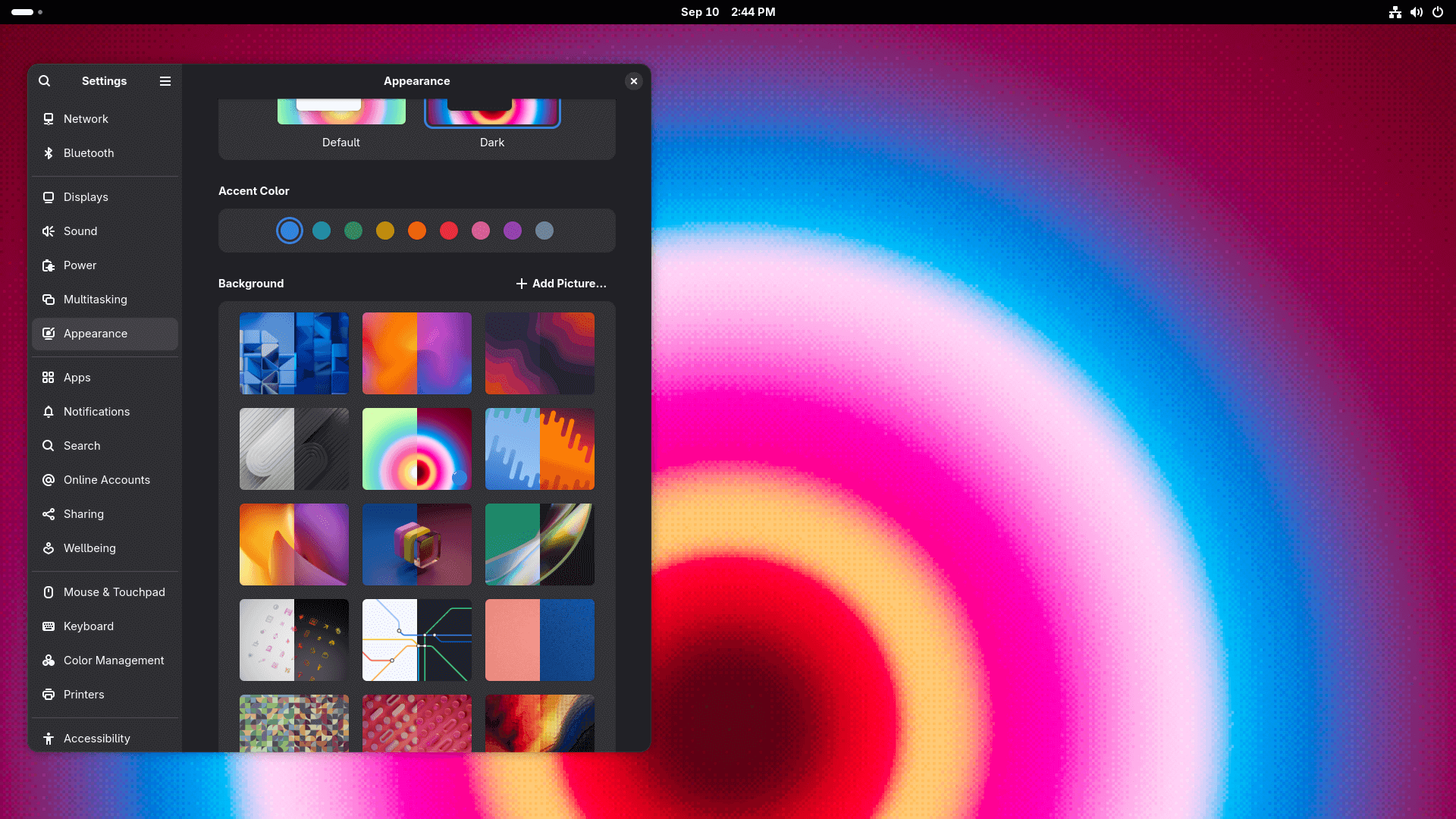This screenshot has height=819, width=1456.
Task: Click the Color Management icon
Action: [x=49, y=661]
